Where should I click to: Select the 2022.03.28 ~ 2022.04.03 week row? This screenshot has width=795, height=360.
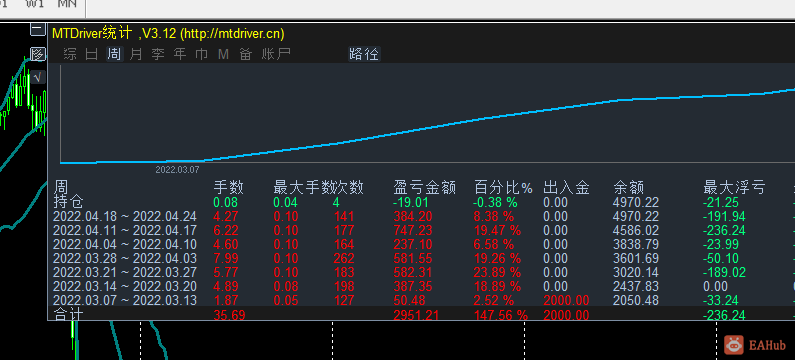(421, 259)
